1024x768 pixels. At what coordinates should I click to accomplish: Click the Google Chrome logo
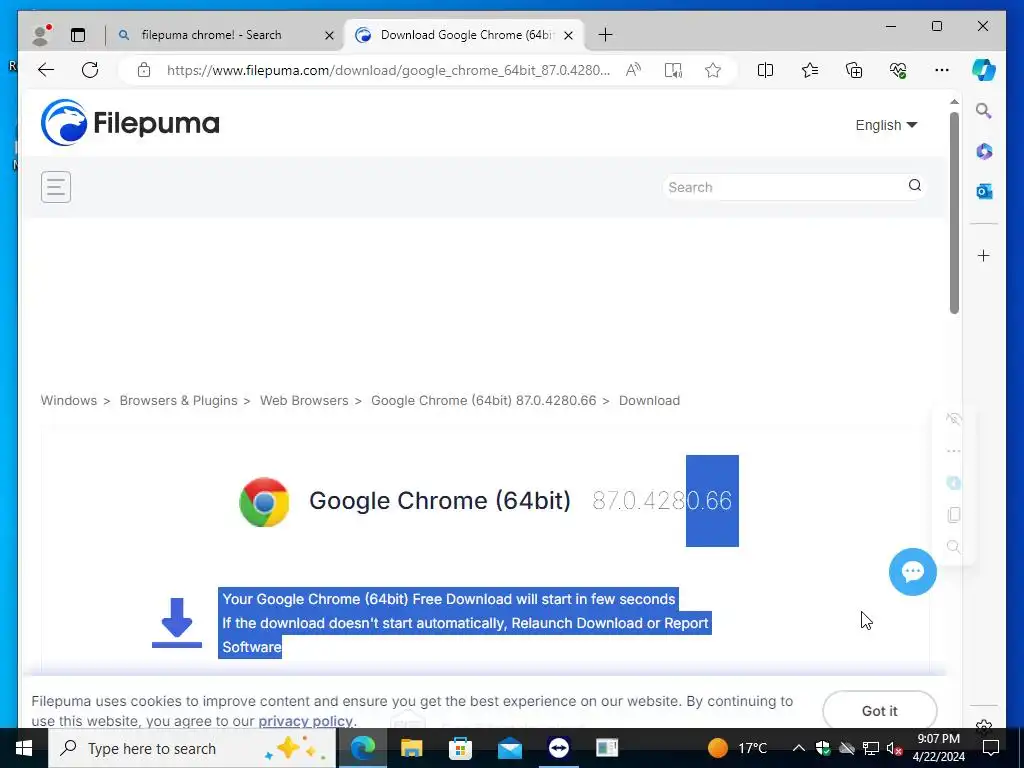[264, 502]
